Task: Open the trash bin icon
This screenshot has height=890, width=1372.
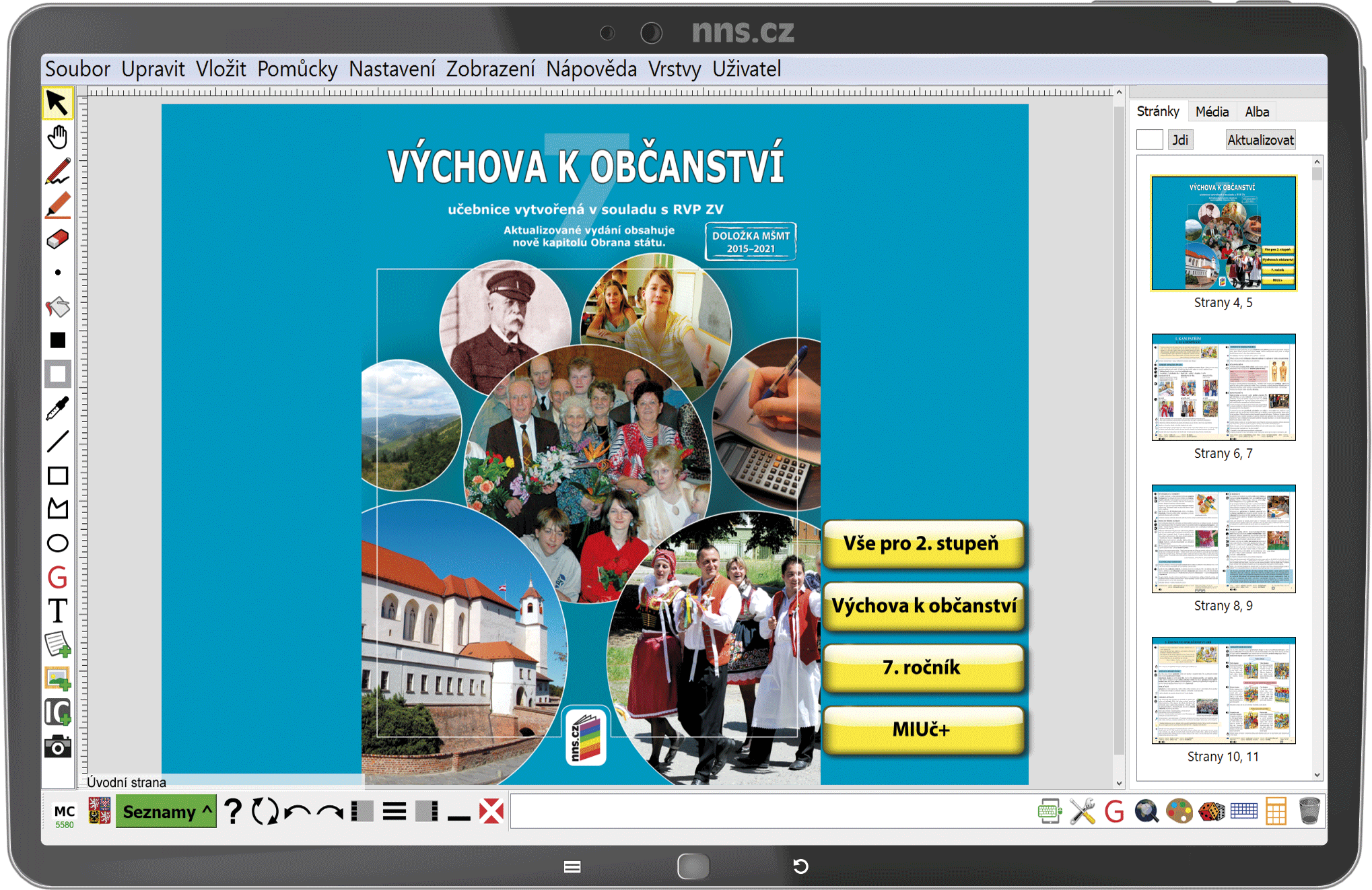Action: pos(1309,811)
